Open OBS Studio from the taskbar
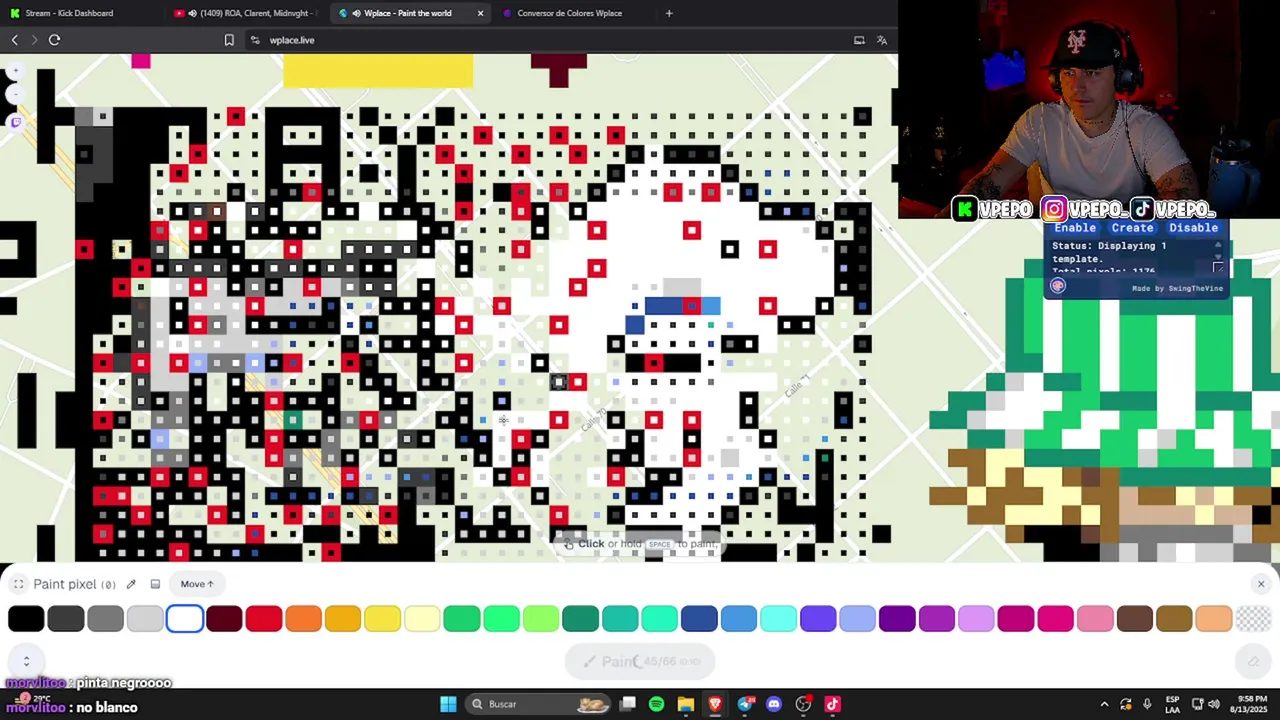The height and width of the screenshot is (720, 1280). pyautogui.click(x=803, y=704)
